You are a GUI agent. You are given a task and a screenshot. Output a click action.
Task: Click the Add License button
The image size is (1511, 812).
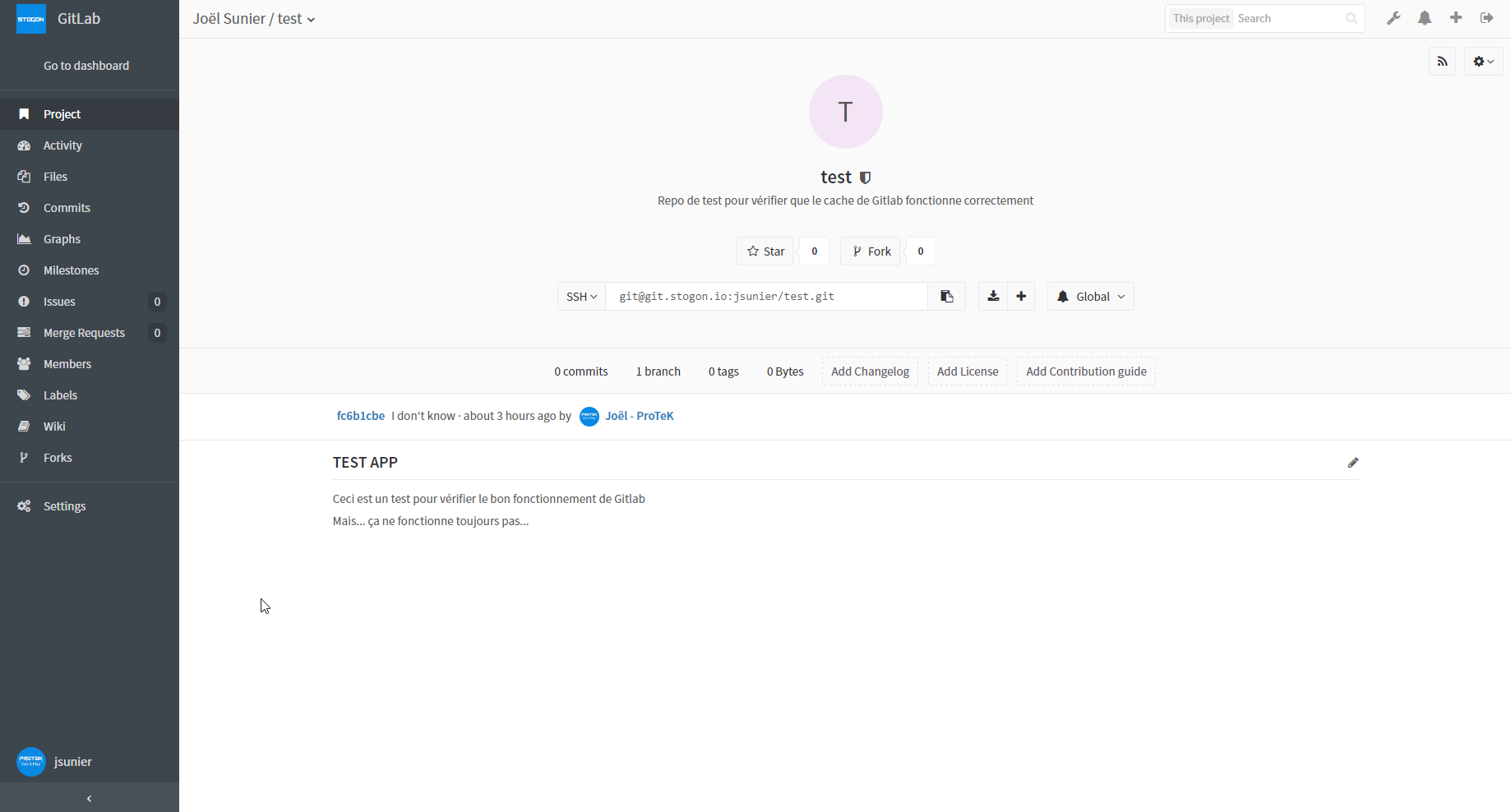967,371
